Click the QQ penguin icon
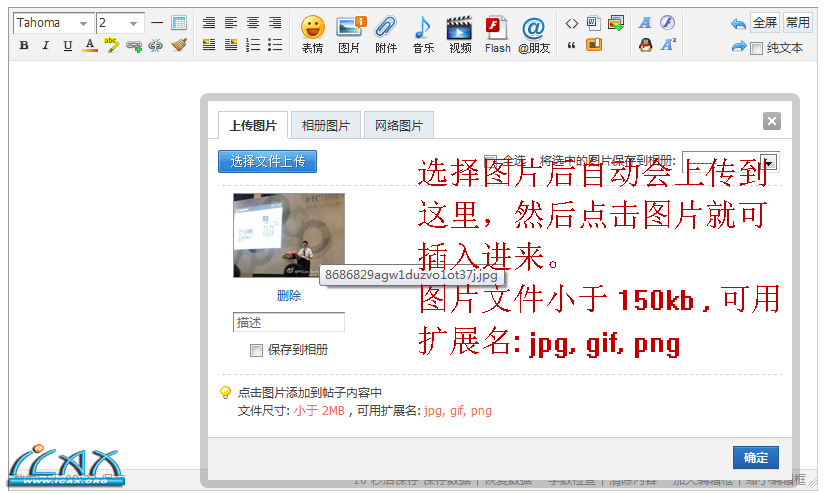Screen dimensions: 824x493 [x=645, y=45]
